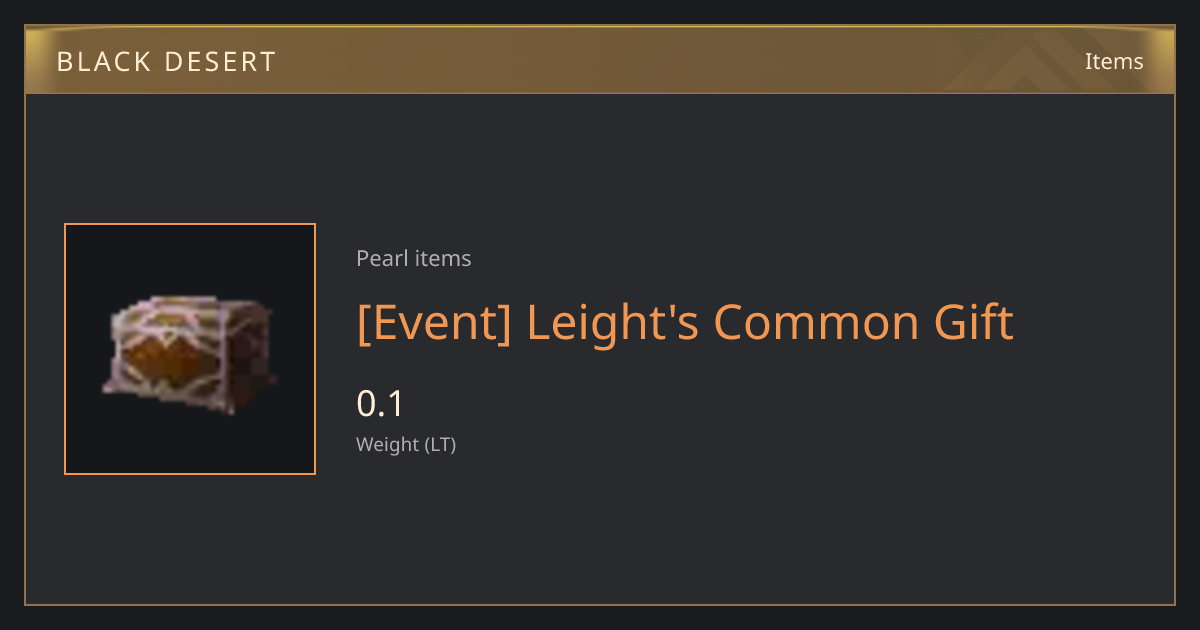Select the [Event] Leight's Common Gift title
Image resolution: width=1200 pixels, height=630 pixels.
pyautogui.click(x=685, y=323)
